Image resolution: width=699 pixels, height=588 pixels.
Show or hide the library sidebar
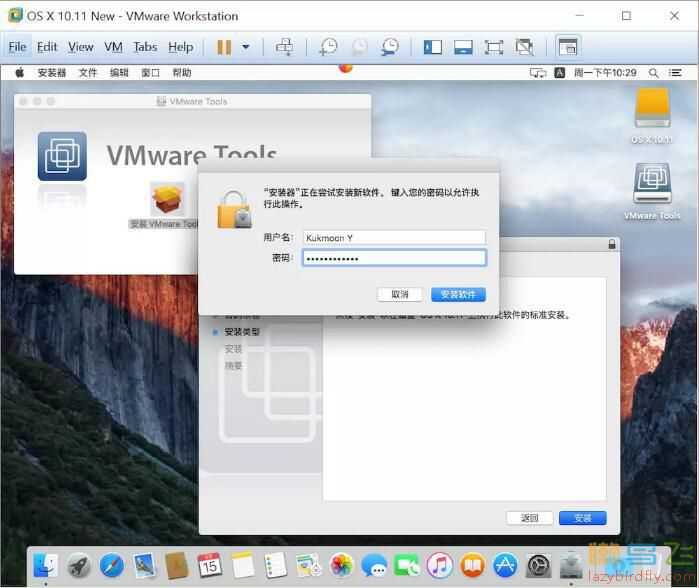[x=432, y=47]
